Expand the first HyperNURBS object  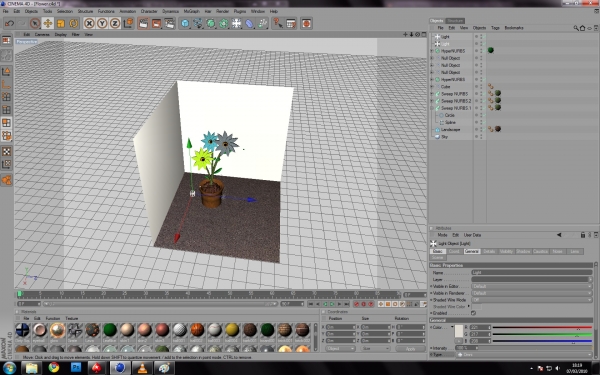(x=432, y=51)
